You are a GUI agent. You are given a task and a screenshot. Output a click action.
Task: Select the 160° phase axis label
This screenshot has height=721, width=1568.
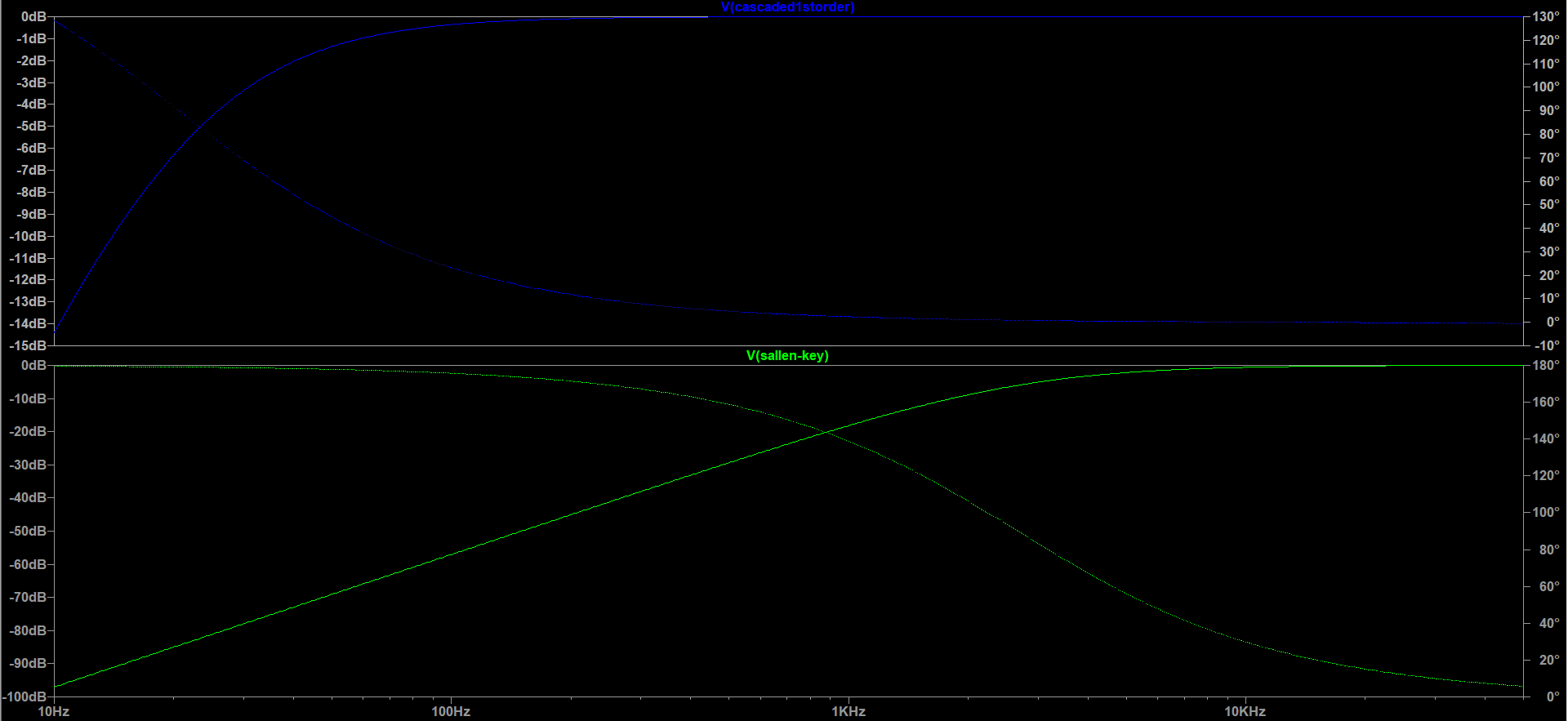pos(1546,402)
